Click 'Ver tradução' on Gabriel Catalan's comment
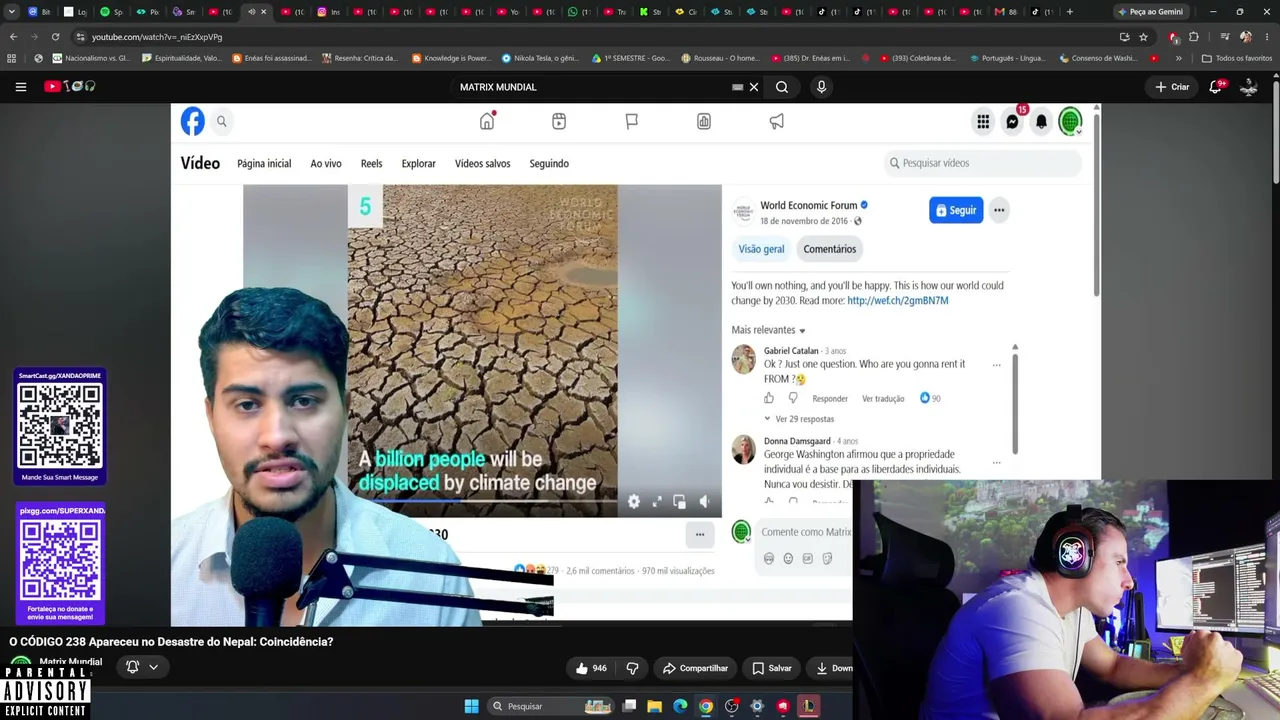This screenshot has height=720, width=1280. pyautogui.click(x=883, y=399)
